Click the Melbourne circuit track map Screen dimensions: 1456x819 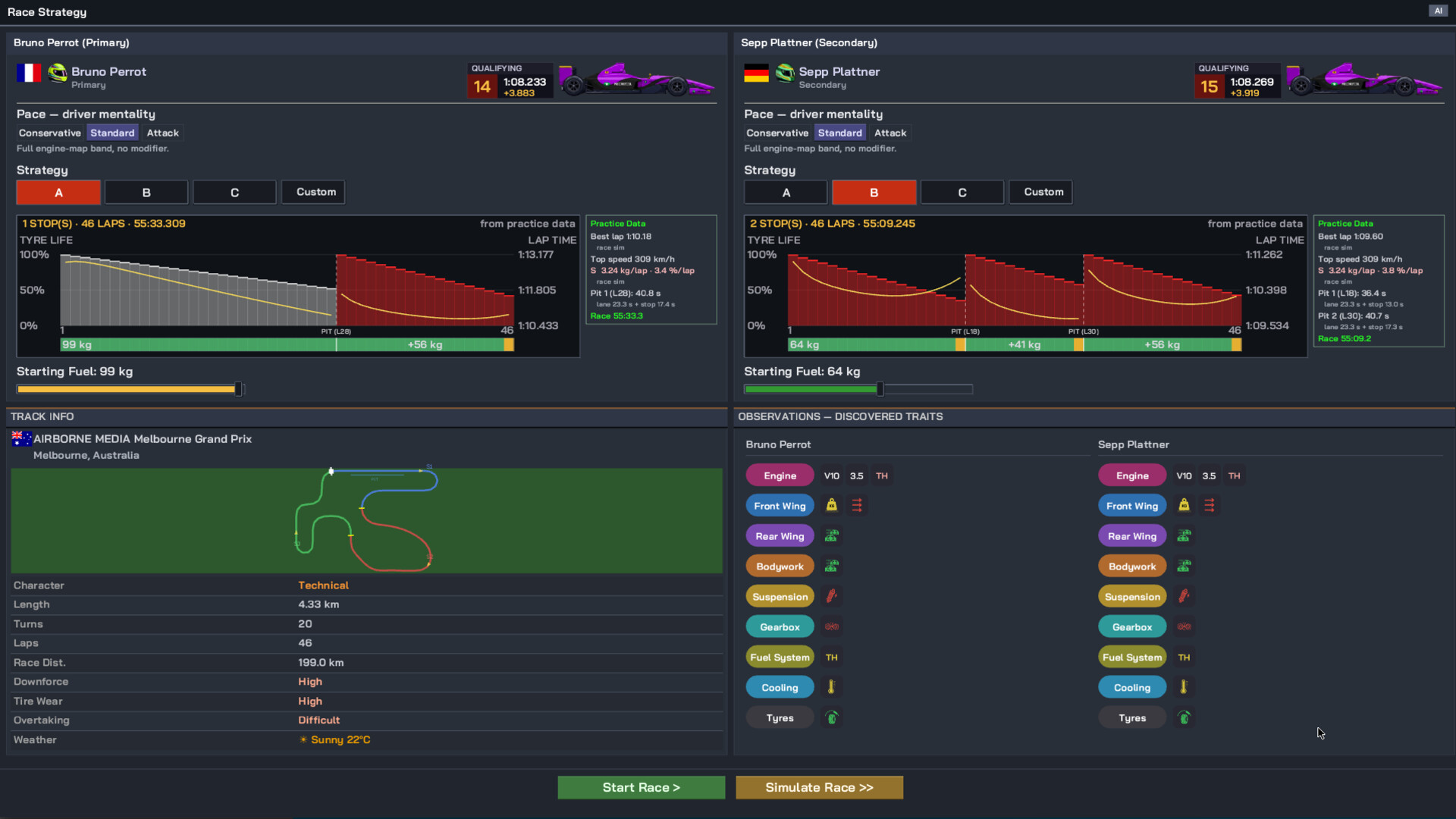366,520
